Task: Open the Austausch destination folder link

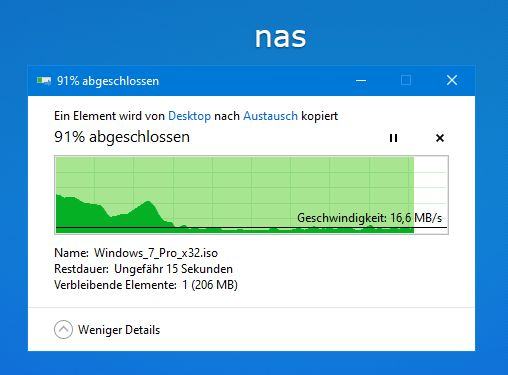Action: [x=270, y=116]
